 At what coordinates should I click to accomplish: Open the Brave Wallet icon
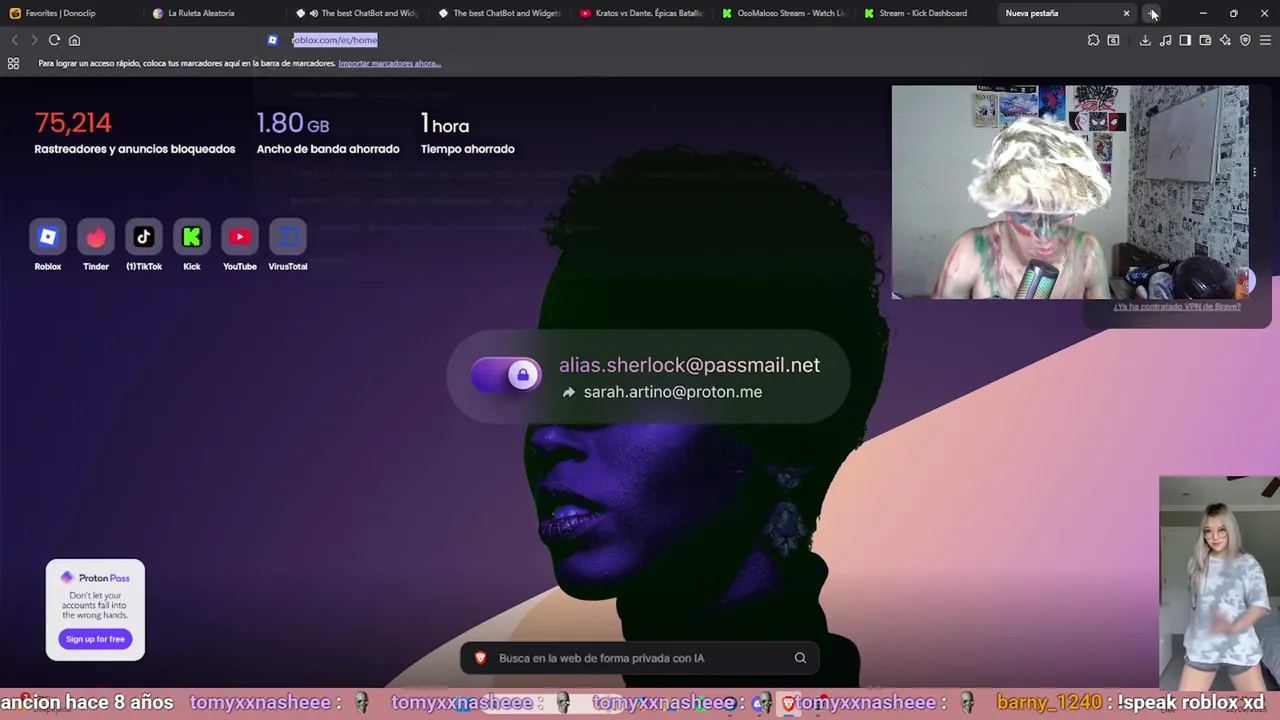coord(1205,40)
